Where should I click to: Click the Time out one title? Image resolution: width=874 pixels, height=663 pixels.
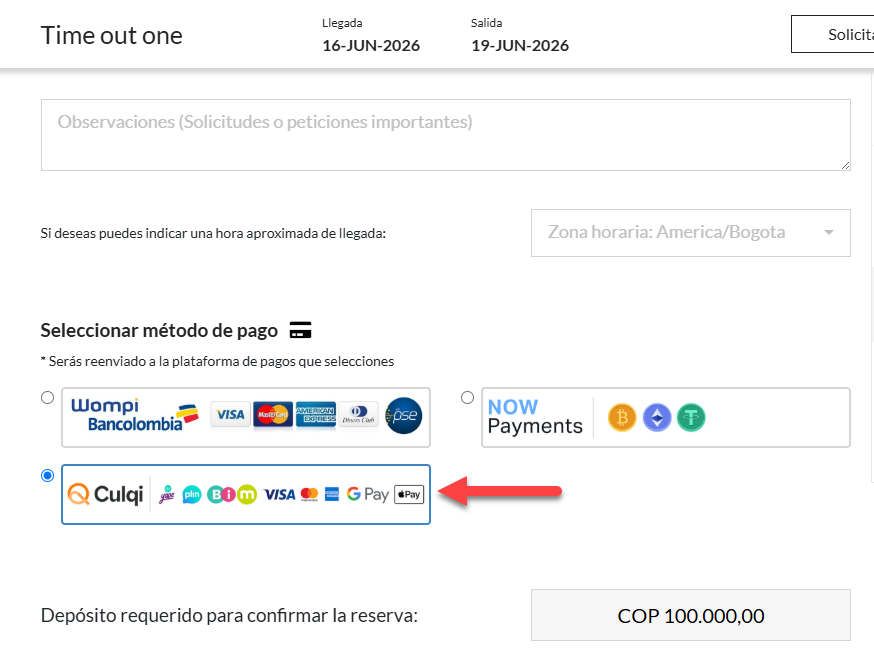[111, 36]
